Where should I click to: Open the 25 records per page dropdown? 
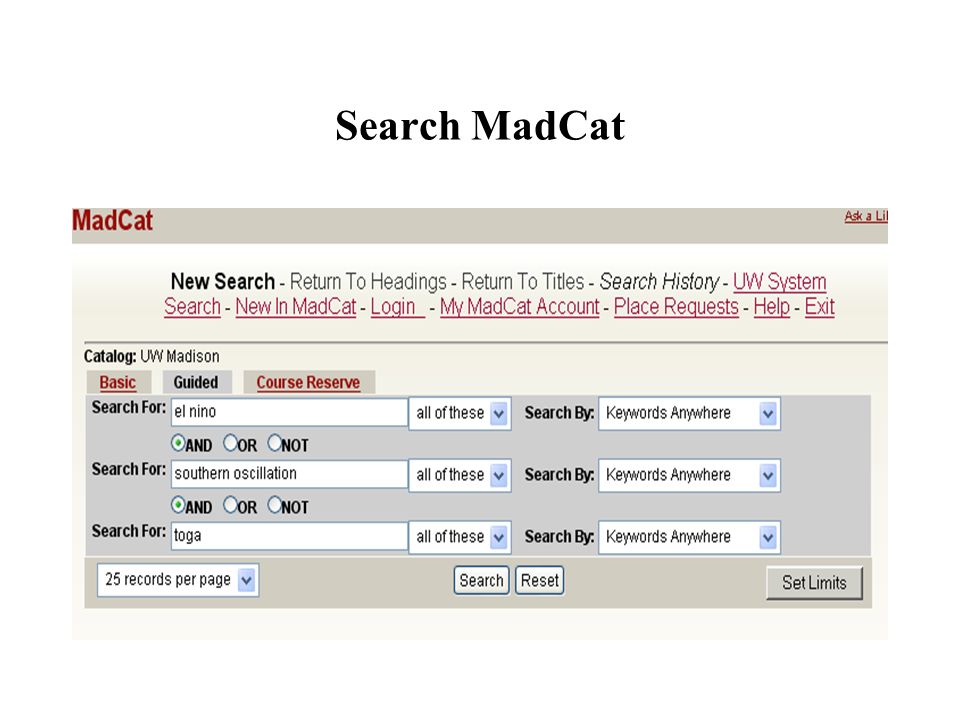click(x=178, y=580)
